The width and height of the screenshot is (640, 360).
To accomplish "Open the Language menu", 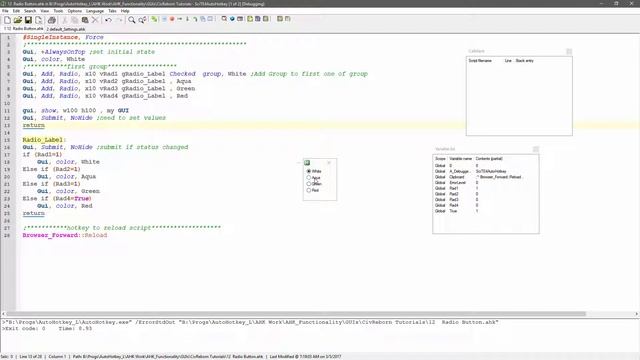I will click(x=95, y=11).
